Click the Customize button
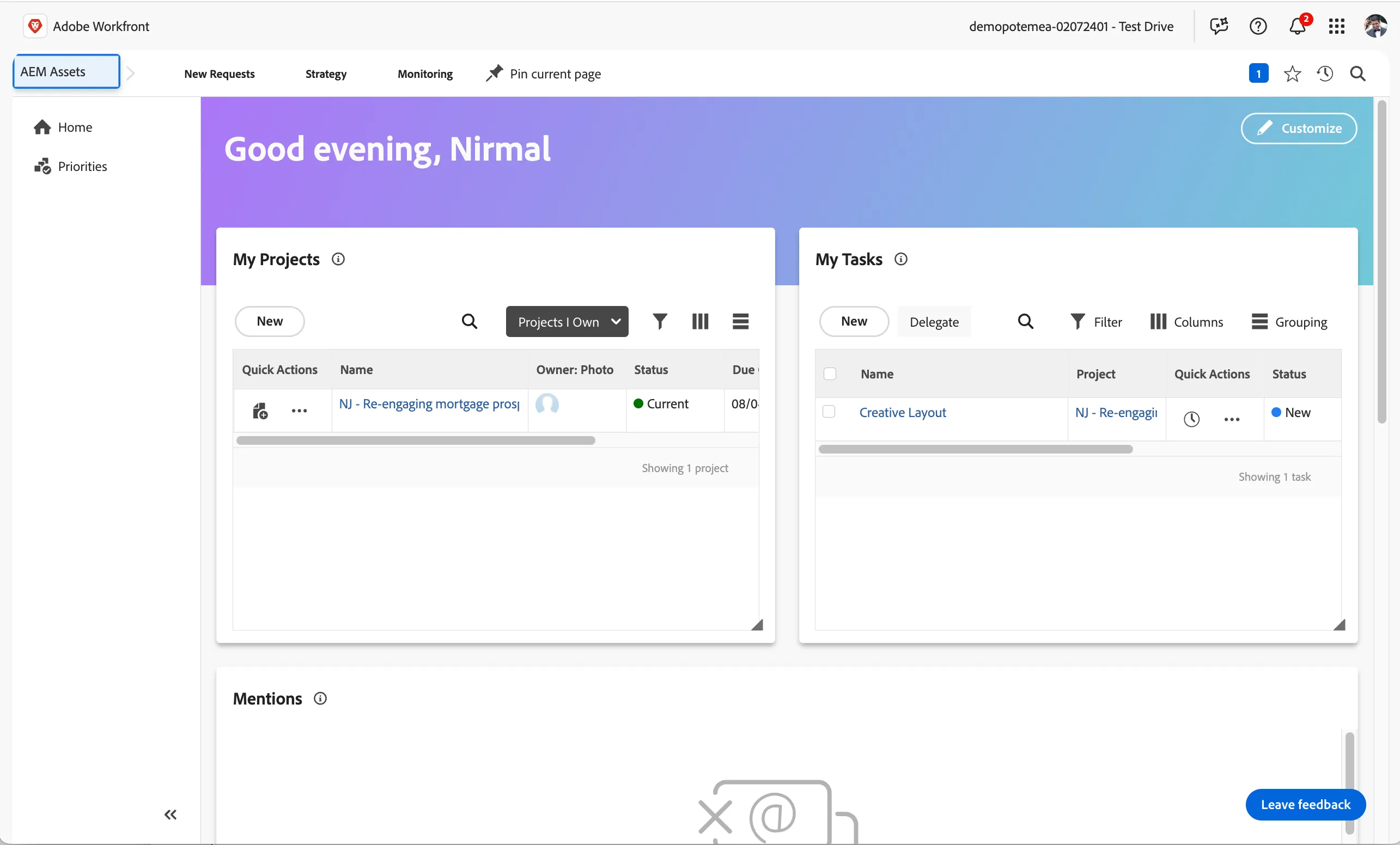Viewport: 1400px width, 845px height. coord(1298,128)
